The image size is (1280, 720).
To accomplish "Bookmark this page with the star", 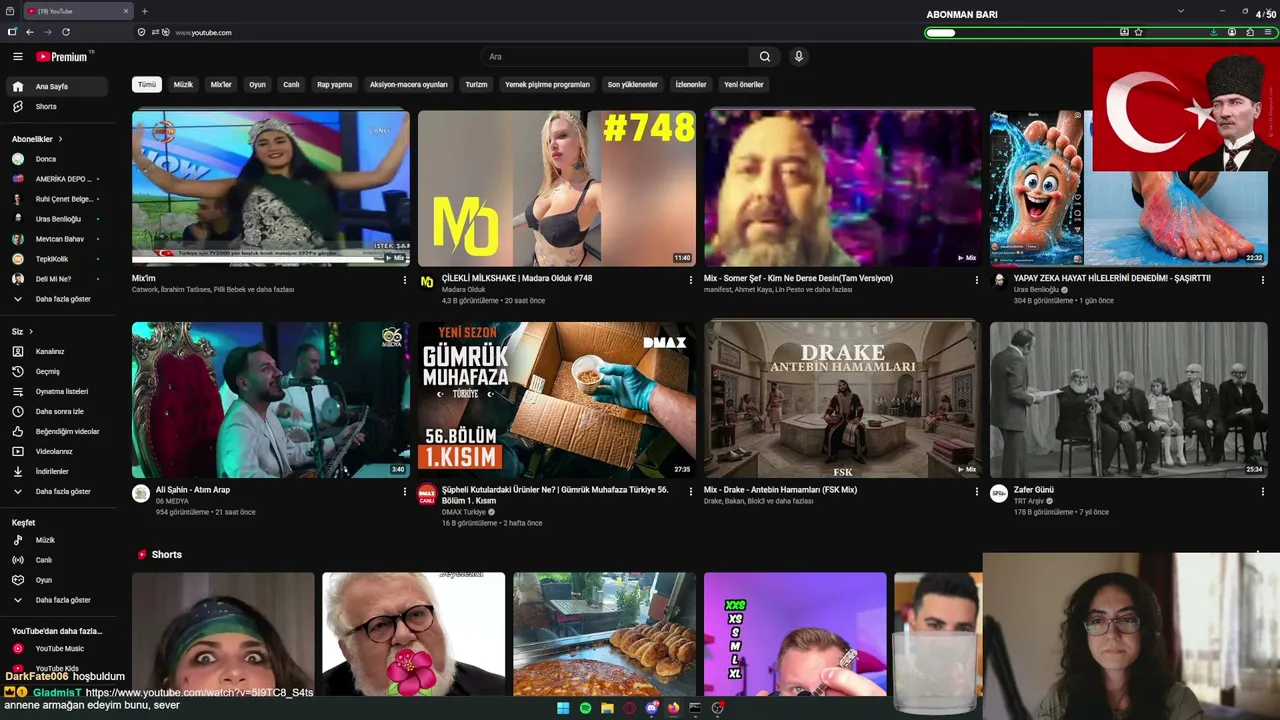I will click(1138, 32).
